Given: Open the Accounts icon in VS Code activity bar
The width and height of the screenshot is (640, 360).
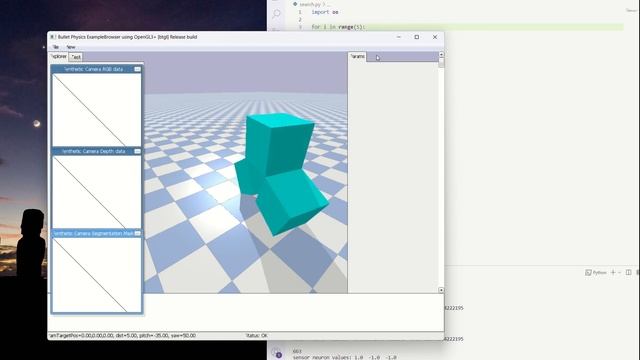Looking at the screenshot, I should pyautogui.click(x=277, y=353).
